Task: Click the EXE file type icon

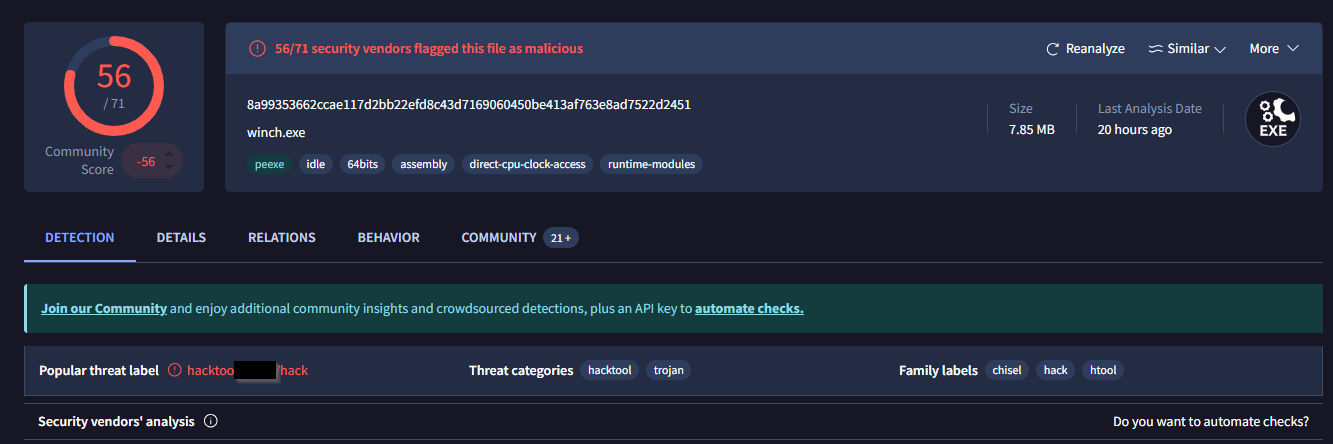Action: 1272,119
